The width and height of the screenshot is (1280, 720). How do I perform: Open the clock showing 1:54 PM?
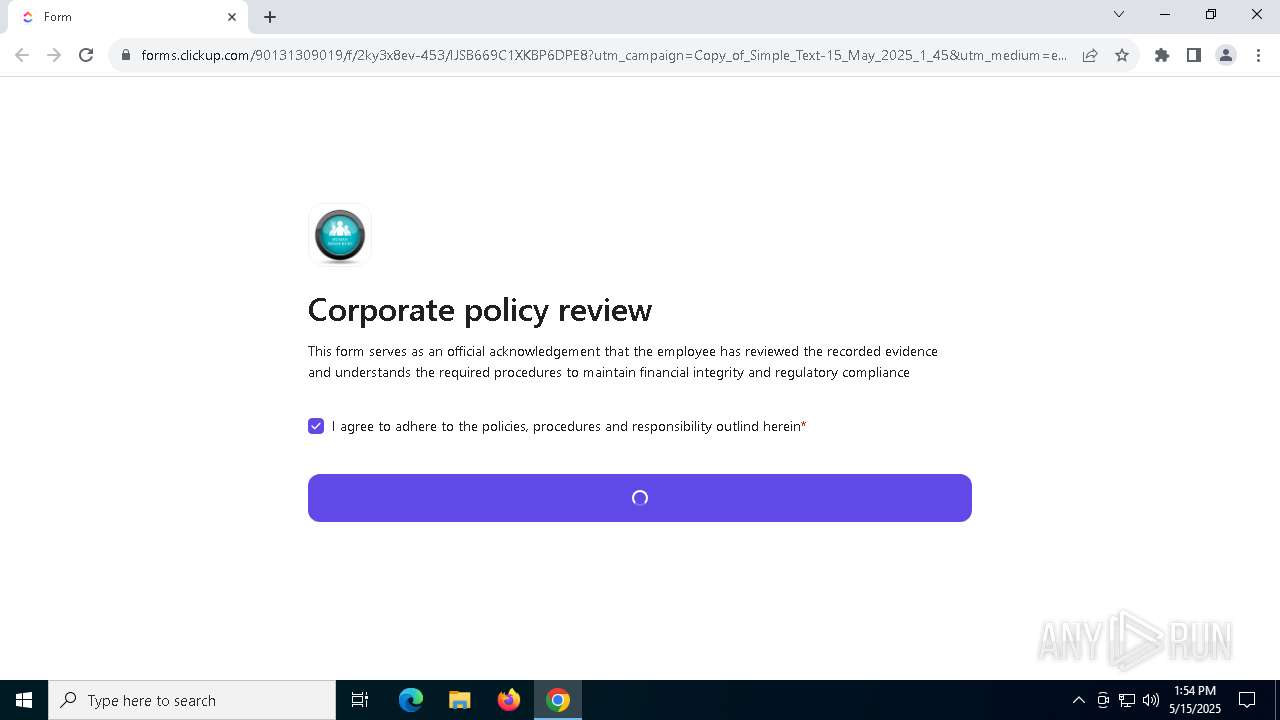pyautogui.click(x=1195, y=700)
